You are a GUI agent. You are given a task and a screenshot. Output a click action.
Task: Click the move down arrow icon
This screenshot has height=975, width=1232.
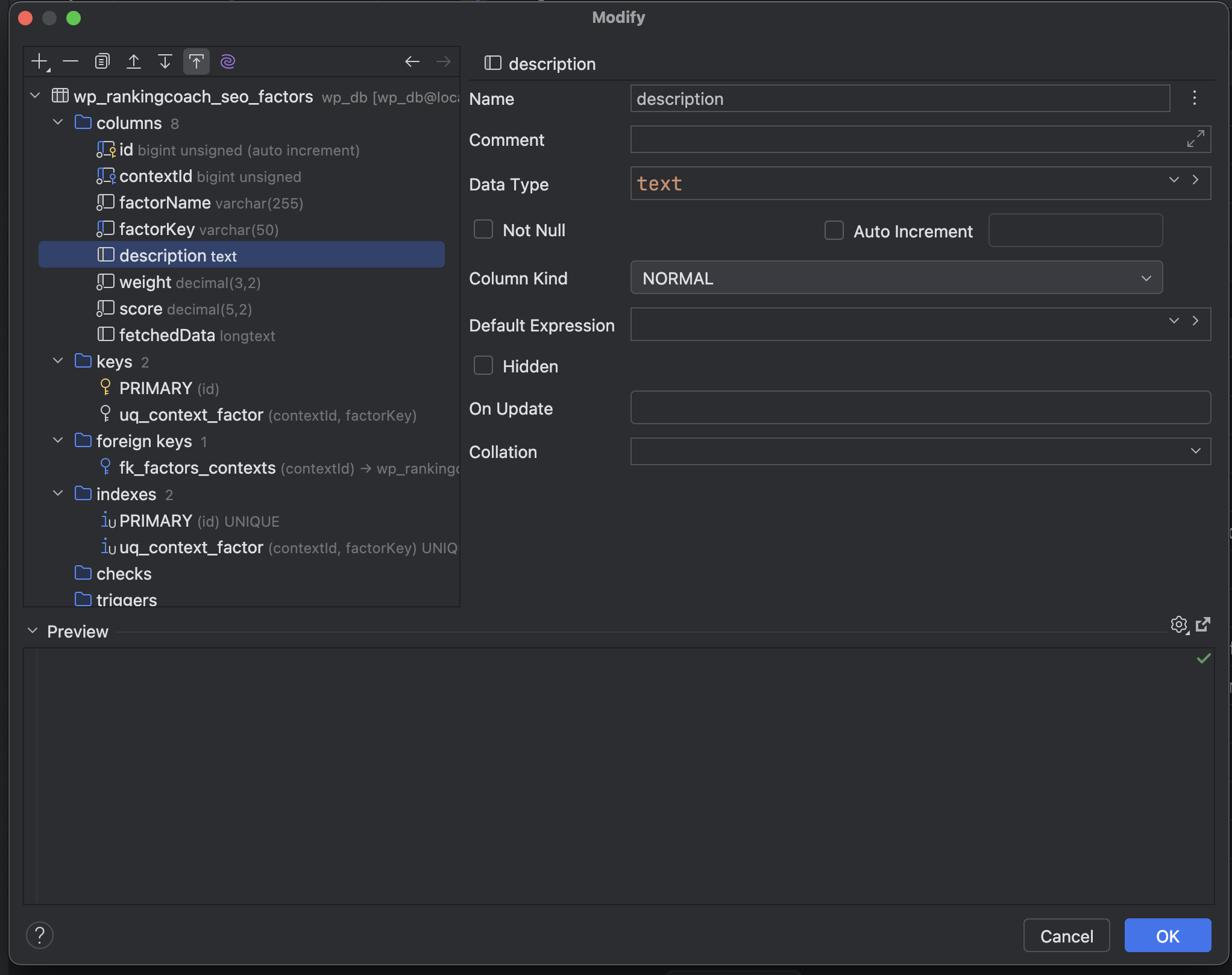pyautogui.click(x=165, y=61)
